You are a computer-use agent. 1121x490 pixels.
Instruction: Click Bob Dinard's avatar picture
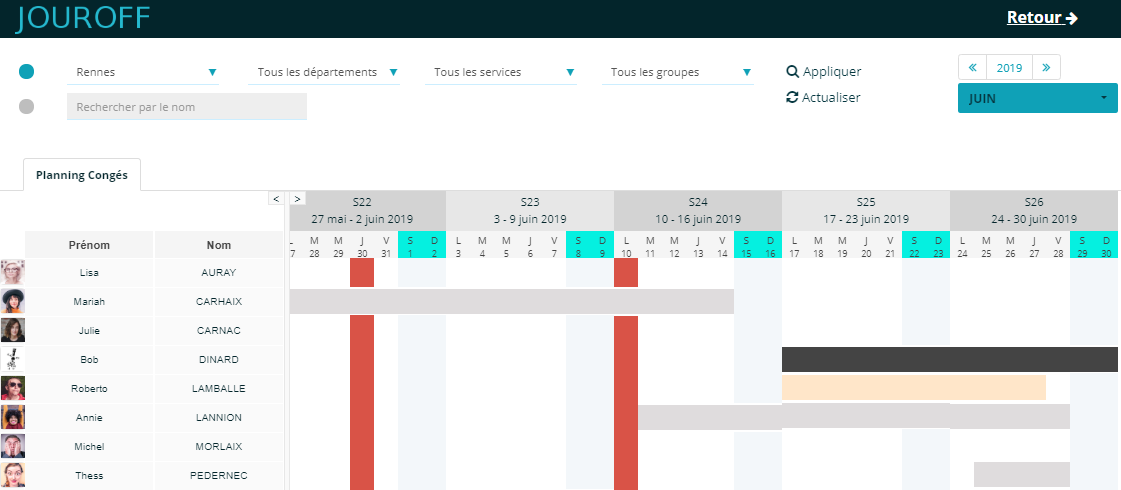[x=13, y=359]
